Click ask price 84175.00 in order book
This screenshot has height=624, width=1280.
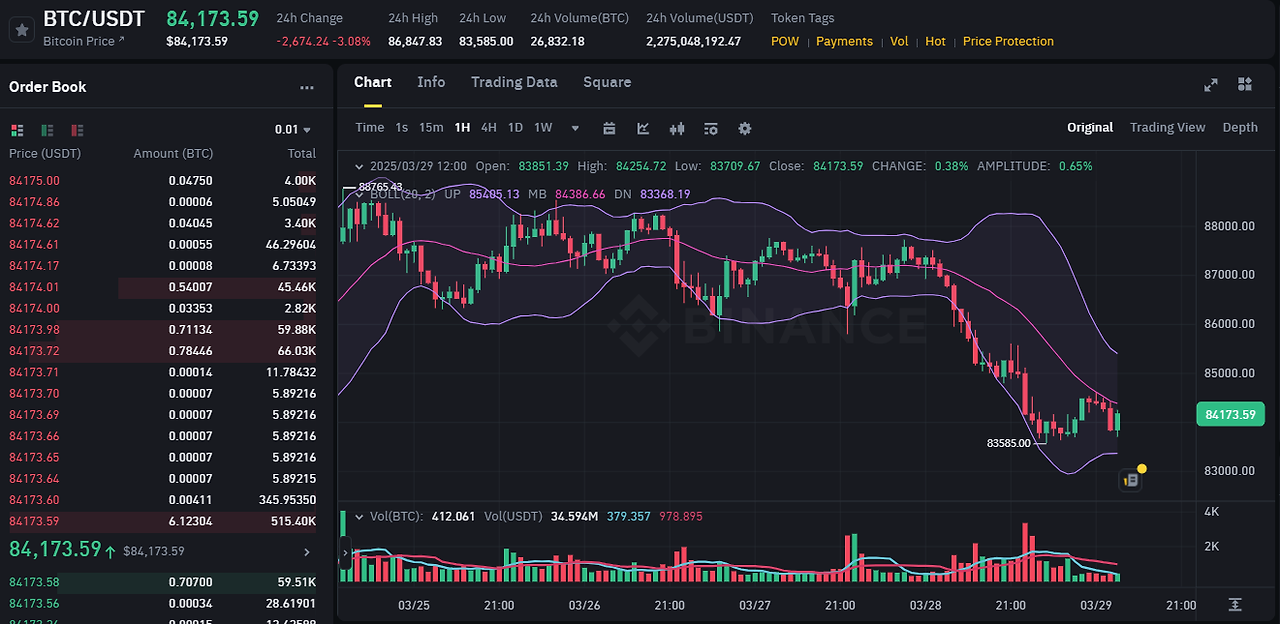[x=34, y=181]
